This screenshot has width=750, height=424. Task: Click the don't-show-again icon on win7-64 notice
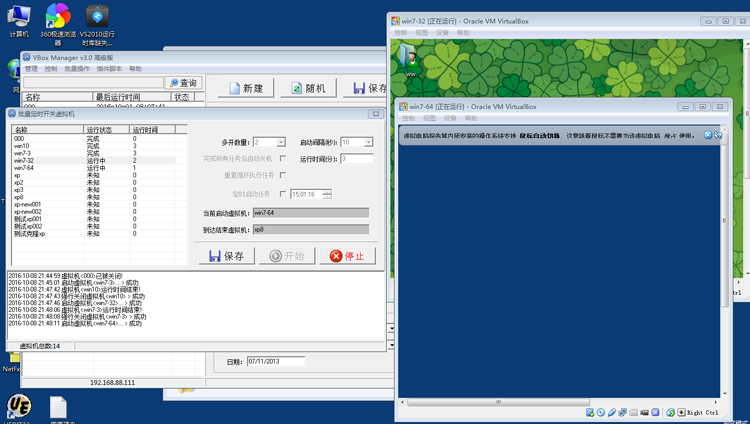pos(717,135)
